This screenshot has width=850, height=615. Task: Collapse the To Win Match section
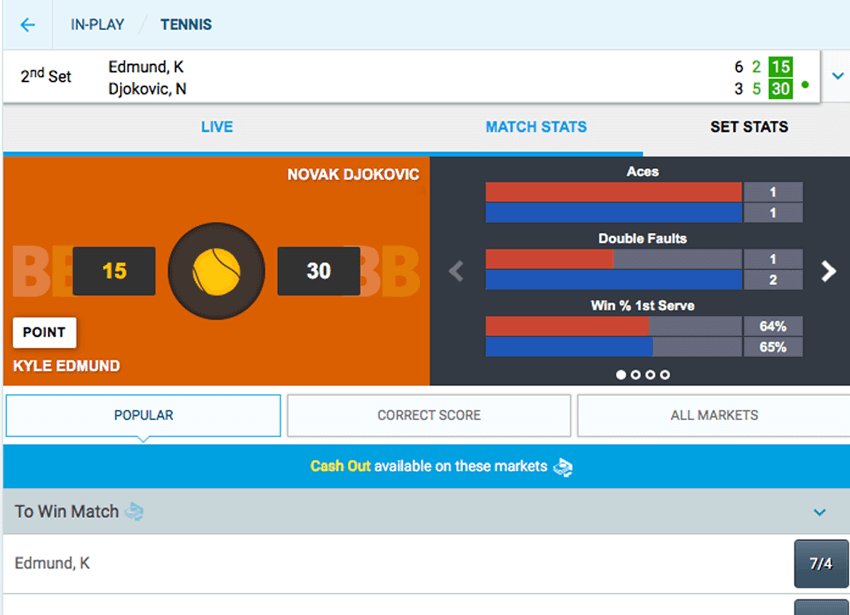point(820,512)
